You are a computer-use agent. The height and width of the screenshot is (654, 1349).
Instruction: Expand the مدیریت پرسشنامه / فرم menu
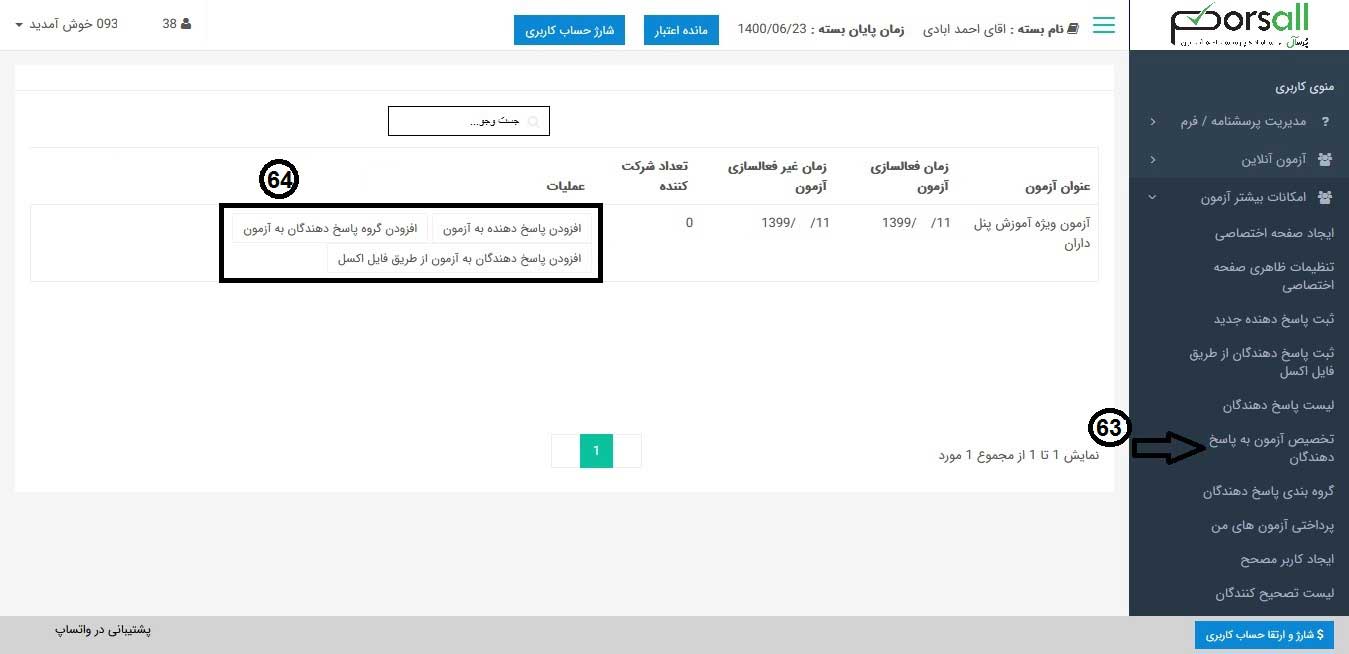(1240, 122)
